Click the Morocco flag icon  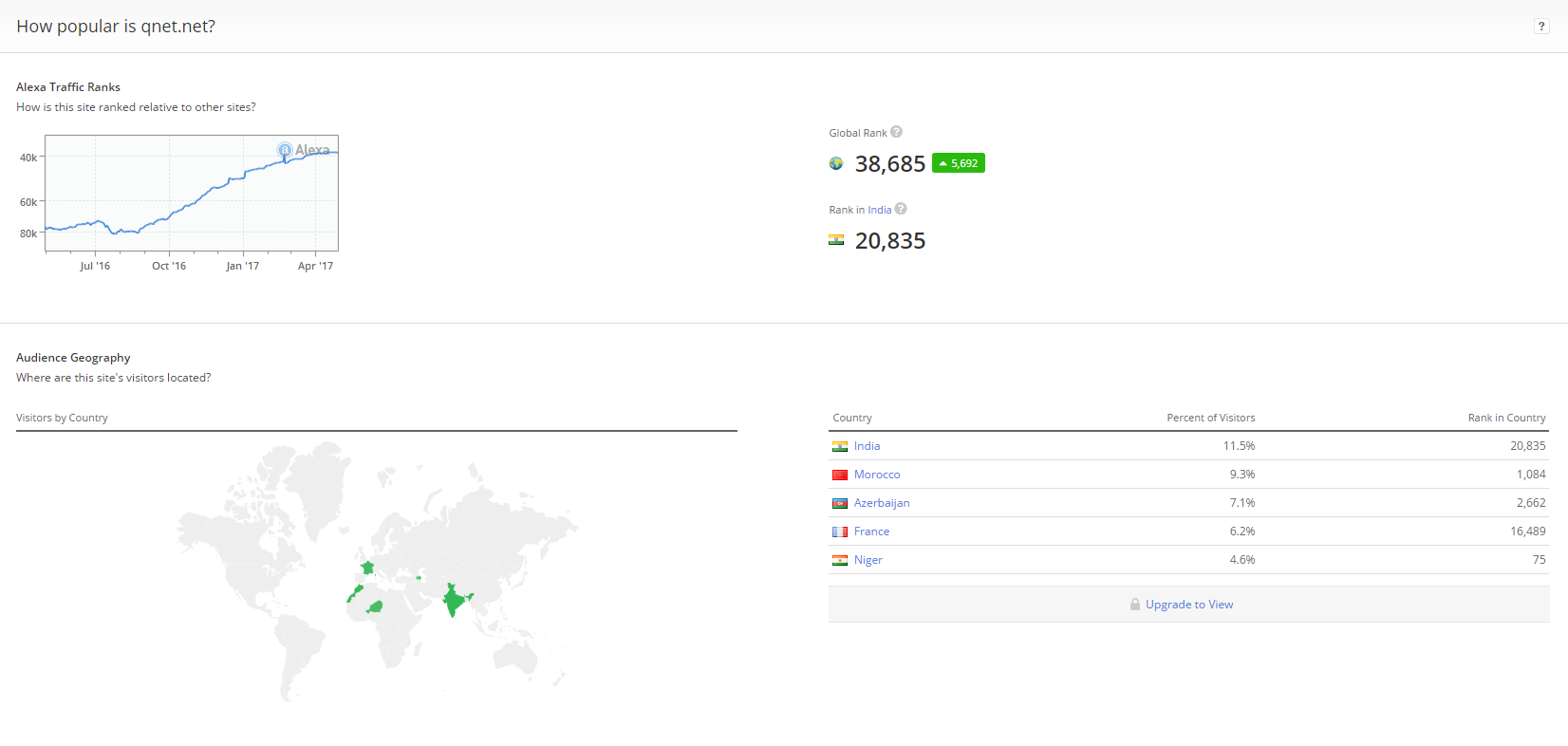pyautogui.click(x=840, y=475)
